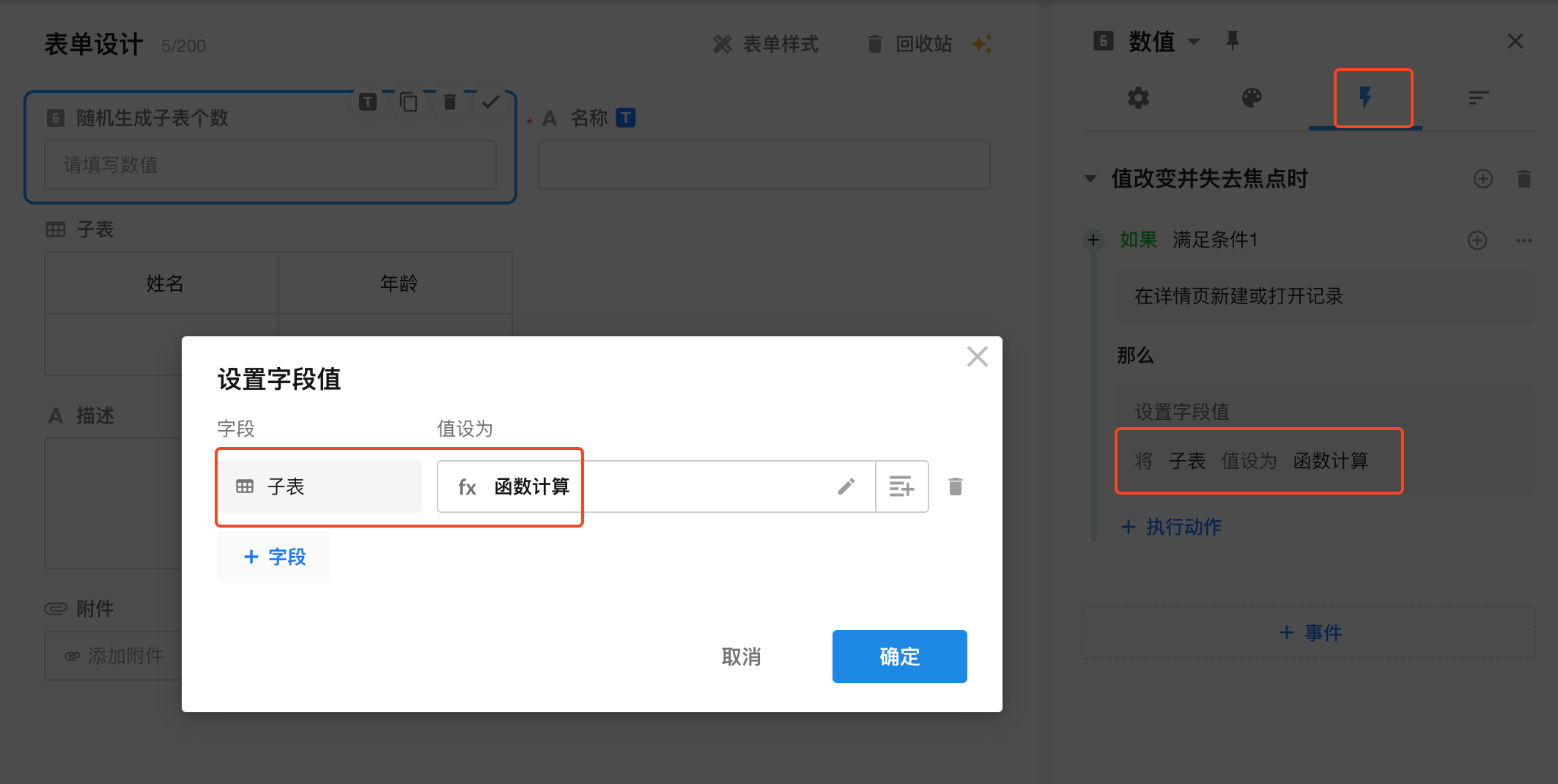Open the 数值 field type dropdown
The height and width of the screenshot is (784, 1558).
coord(1194,42)
